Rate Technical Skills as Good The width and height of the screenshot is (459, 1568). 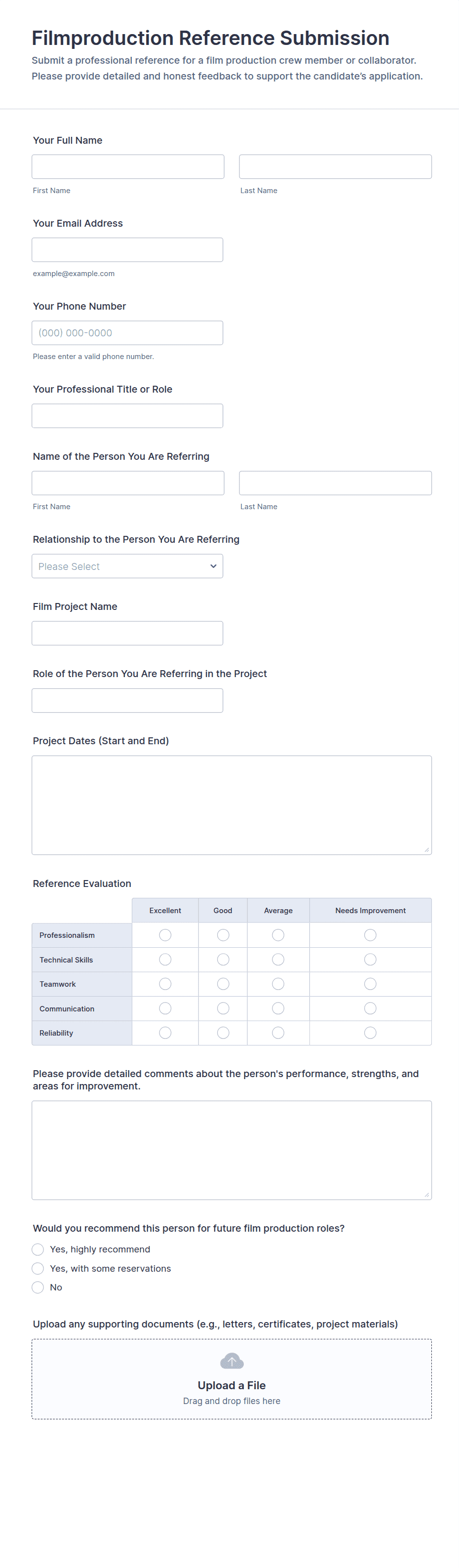pyautogui.click(x=223, y=959)
